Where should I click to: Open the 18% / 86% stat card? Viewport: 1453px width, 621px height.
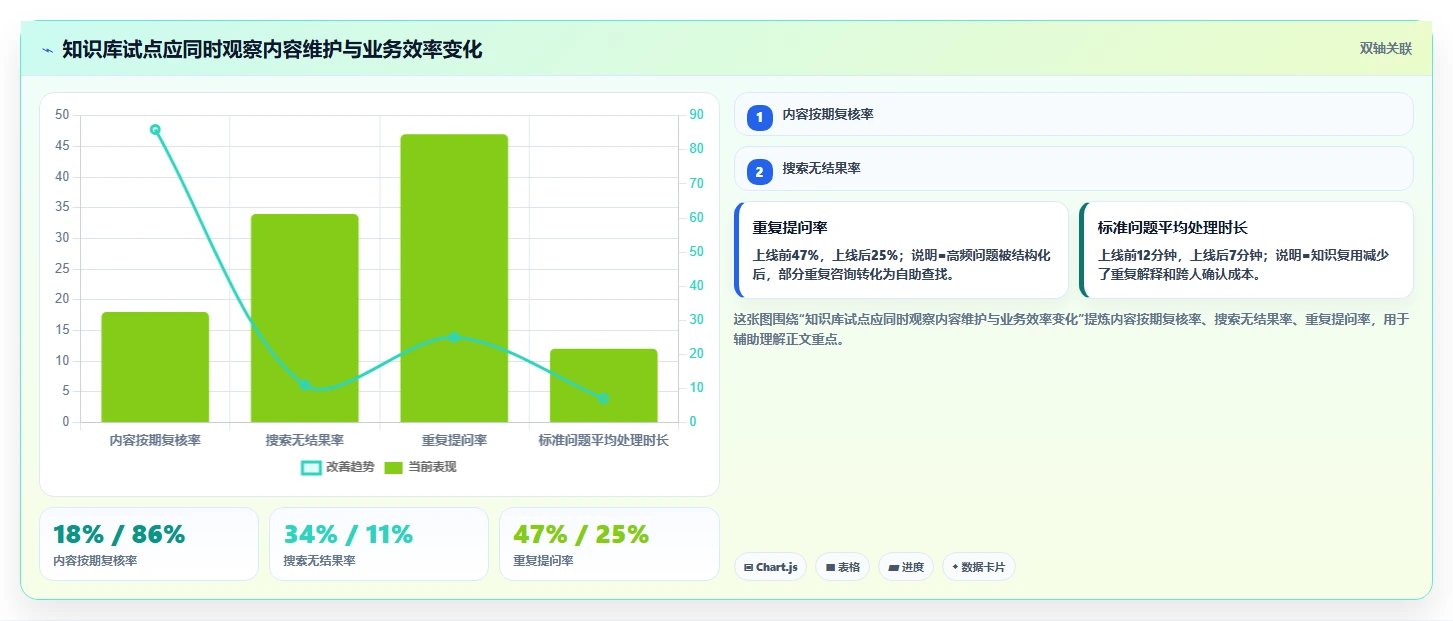pos(148,544)
